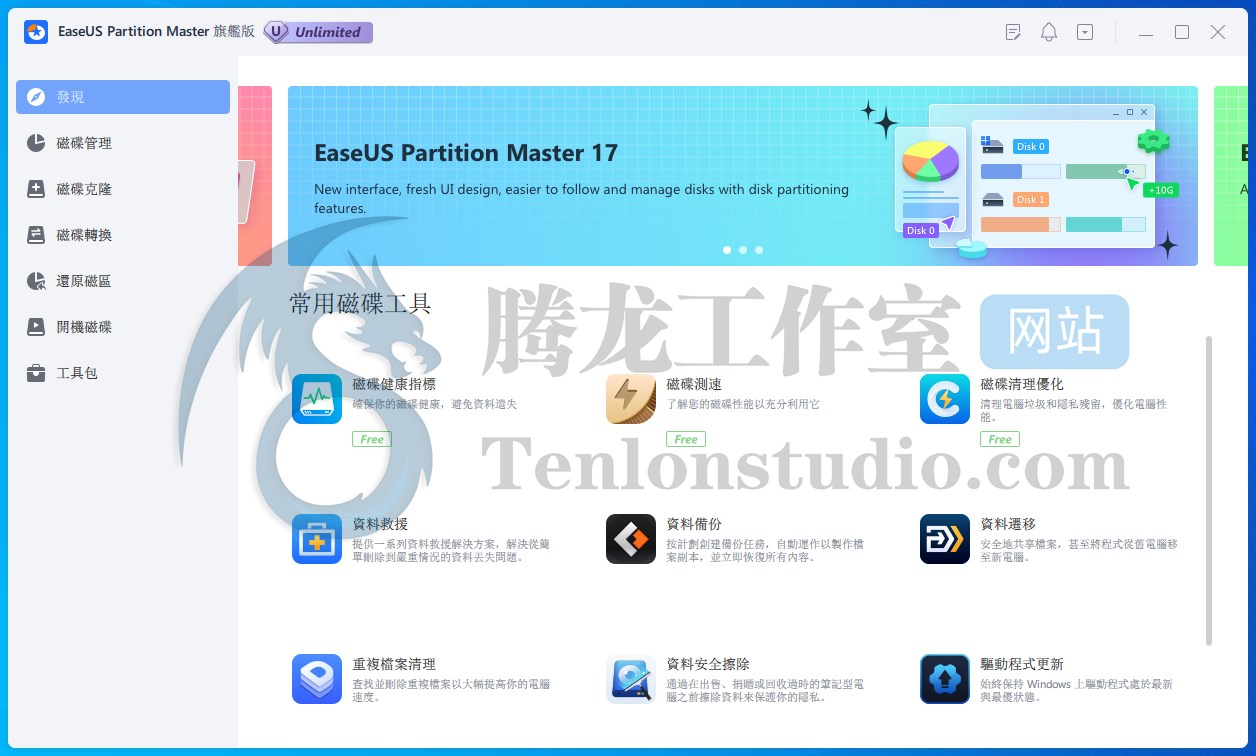Click the recovery icon beside 還原磁區
The image size is (1256, 756).
pos(36,281)
